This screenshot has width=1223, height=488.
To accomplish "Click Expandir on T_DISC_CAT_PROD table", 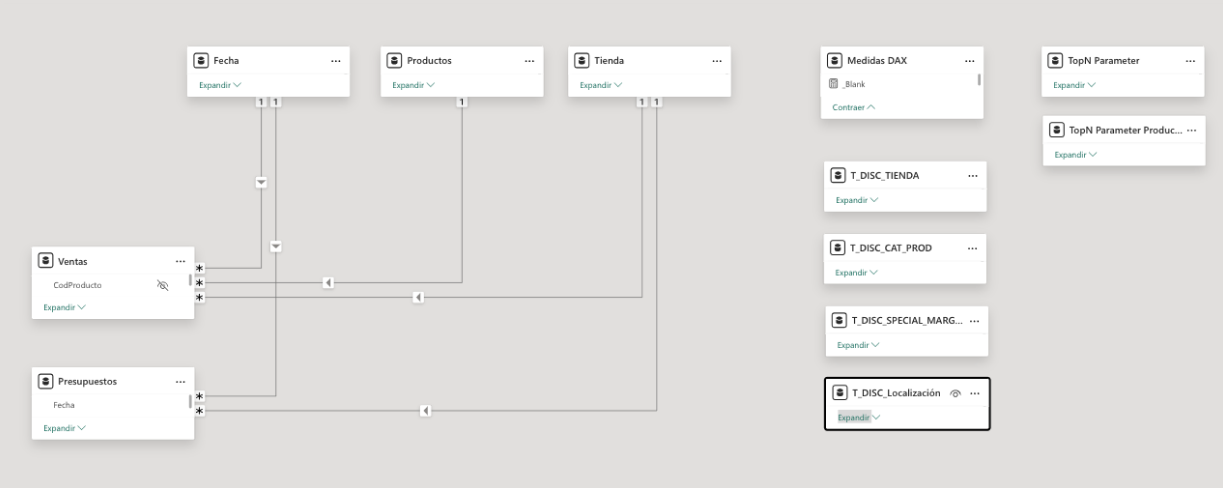I will pyautogui.click(x=857, y=272).
